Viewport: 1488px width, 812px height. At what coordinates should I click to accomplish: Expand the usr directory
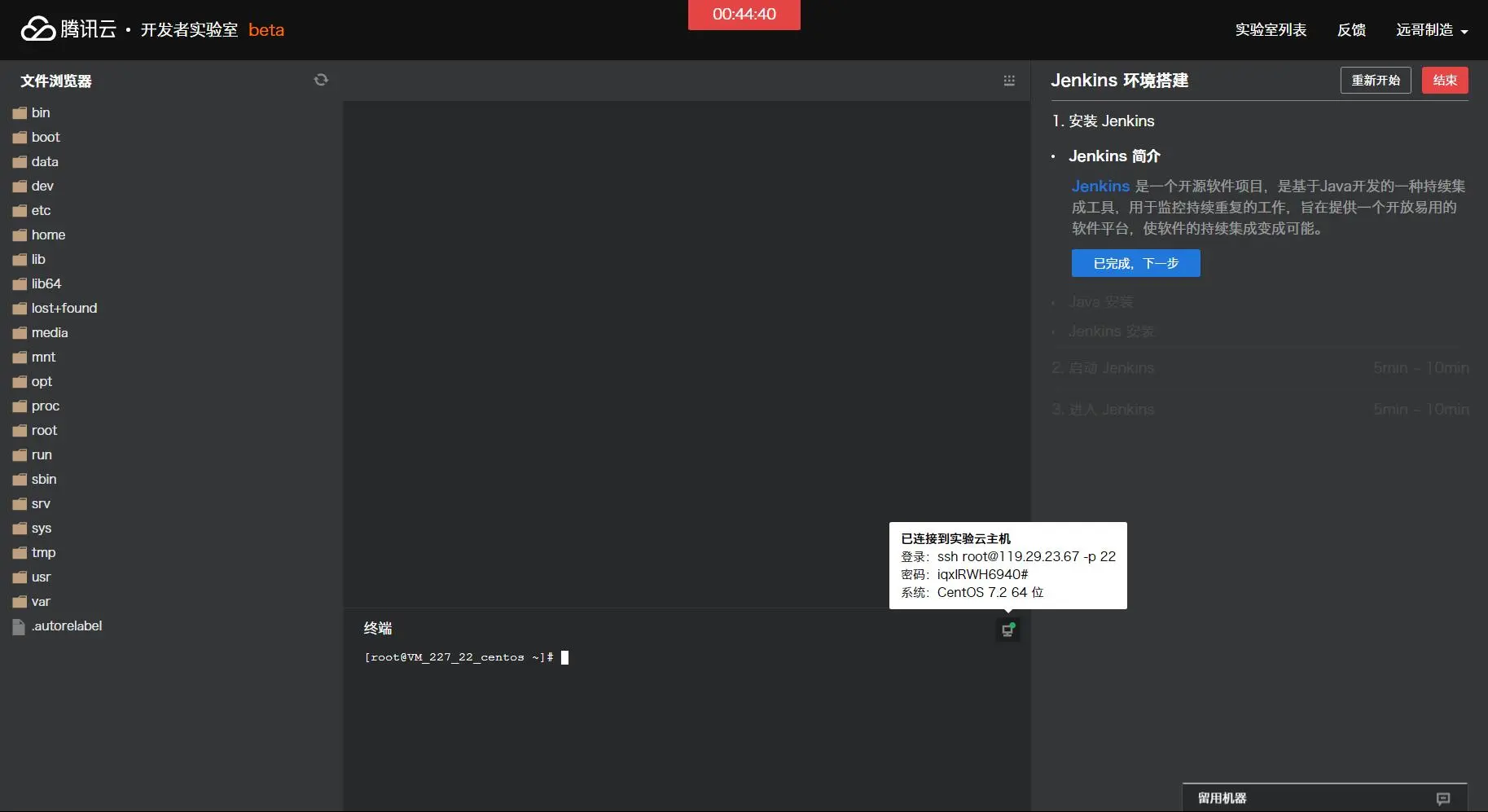(x=41, y=577)
